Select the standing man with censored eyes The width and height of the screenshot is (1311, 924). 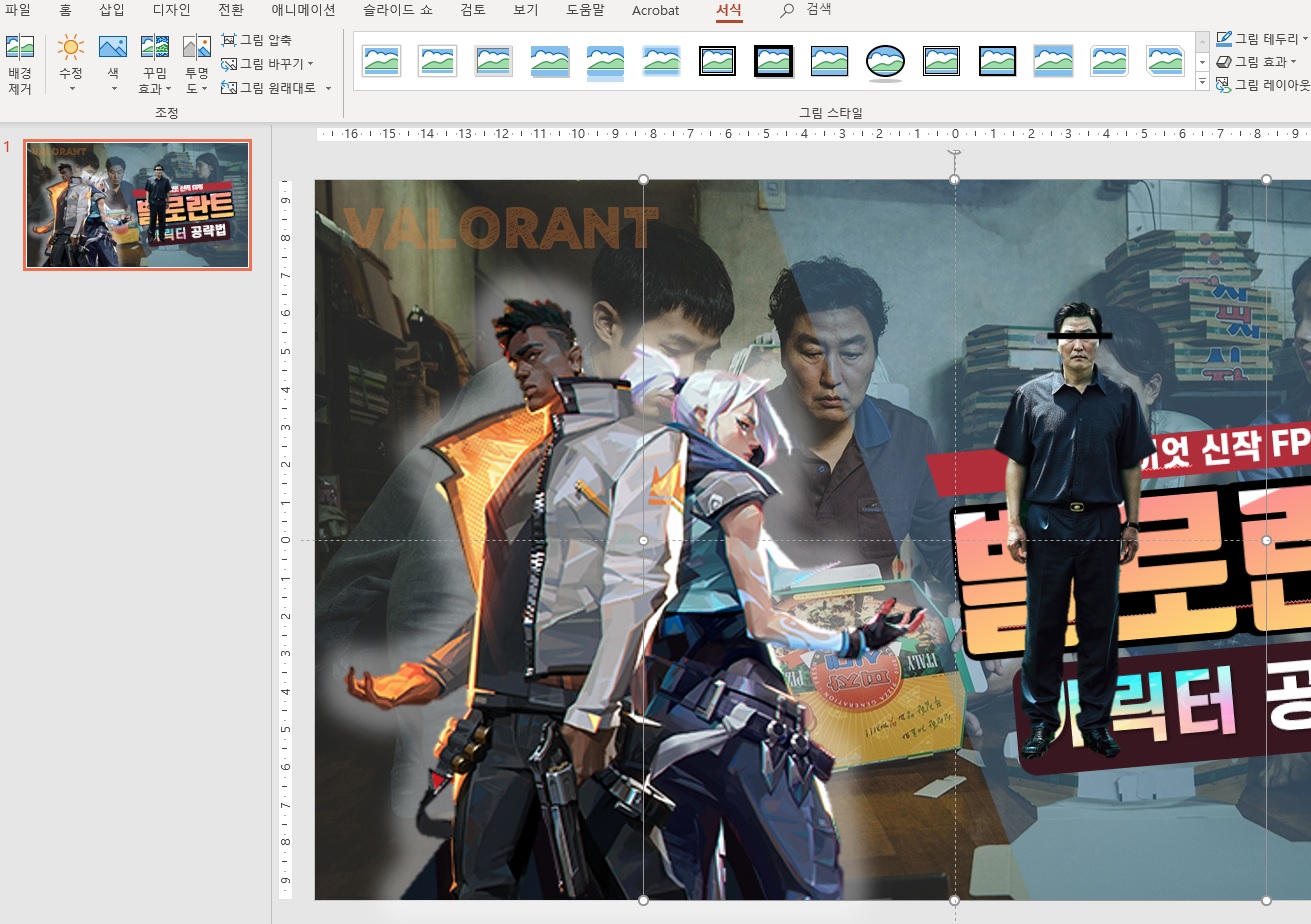(x=1074, y=530)
